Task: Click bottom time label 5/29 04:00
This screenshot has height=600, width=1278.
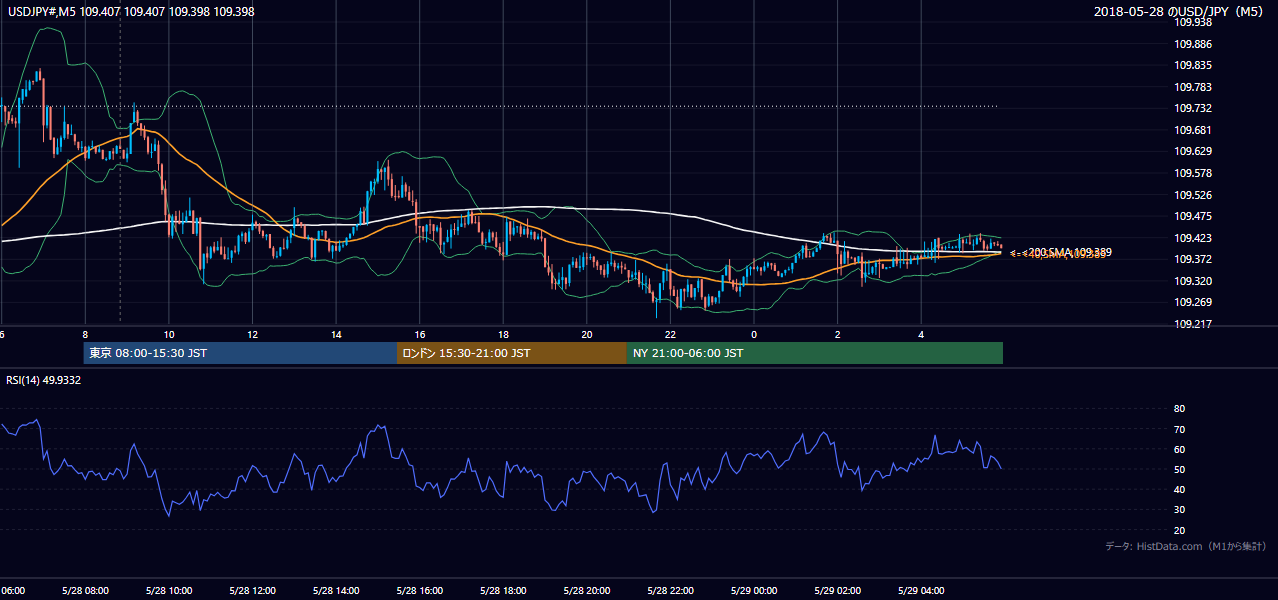Action: (x=921, y=590)
